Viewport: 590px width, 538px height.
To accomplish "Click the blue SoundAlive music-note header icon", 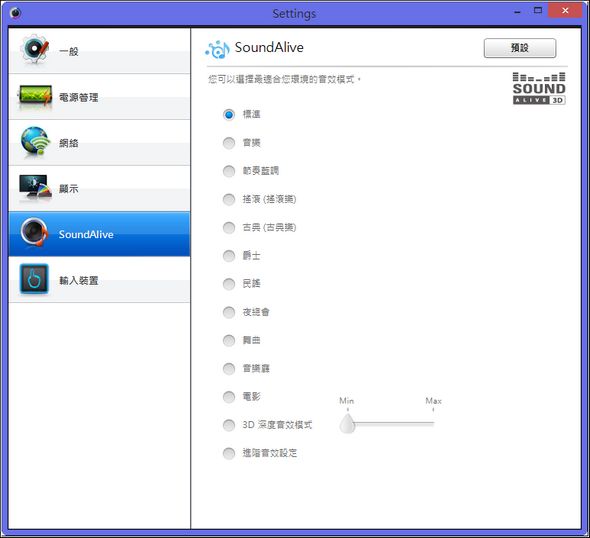I will (217, 49).
